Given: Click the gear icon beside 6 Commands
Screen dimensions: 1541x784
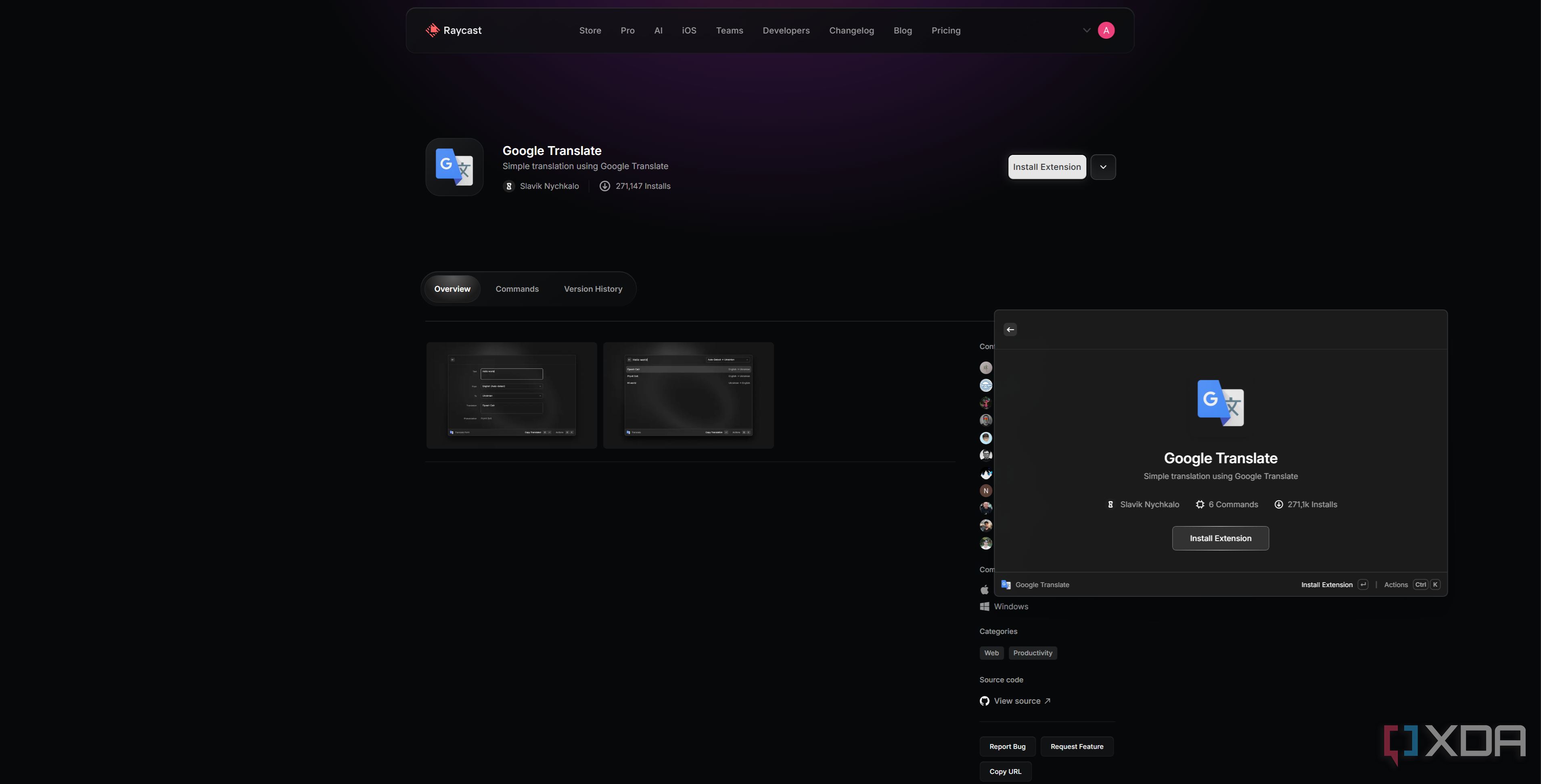Looking at the screenshot, I should pos(1200,505).
